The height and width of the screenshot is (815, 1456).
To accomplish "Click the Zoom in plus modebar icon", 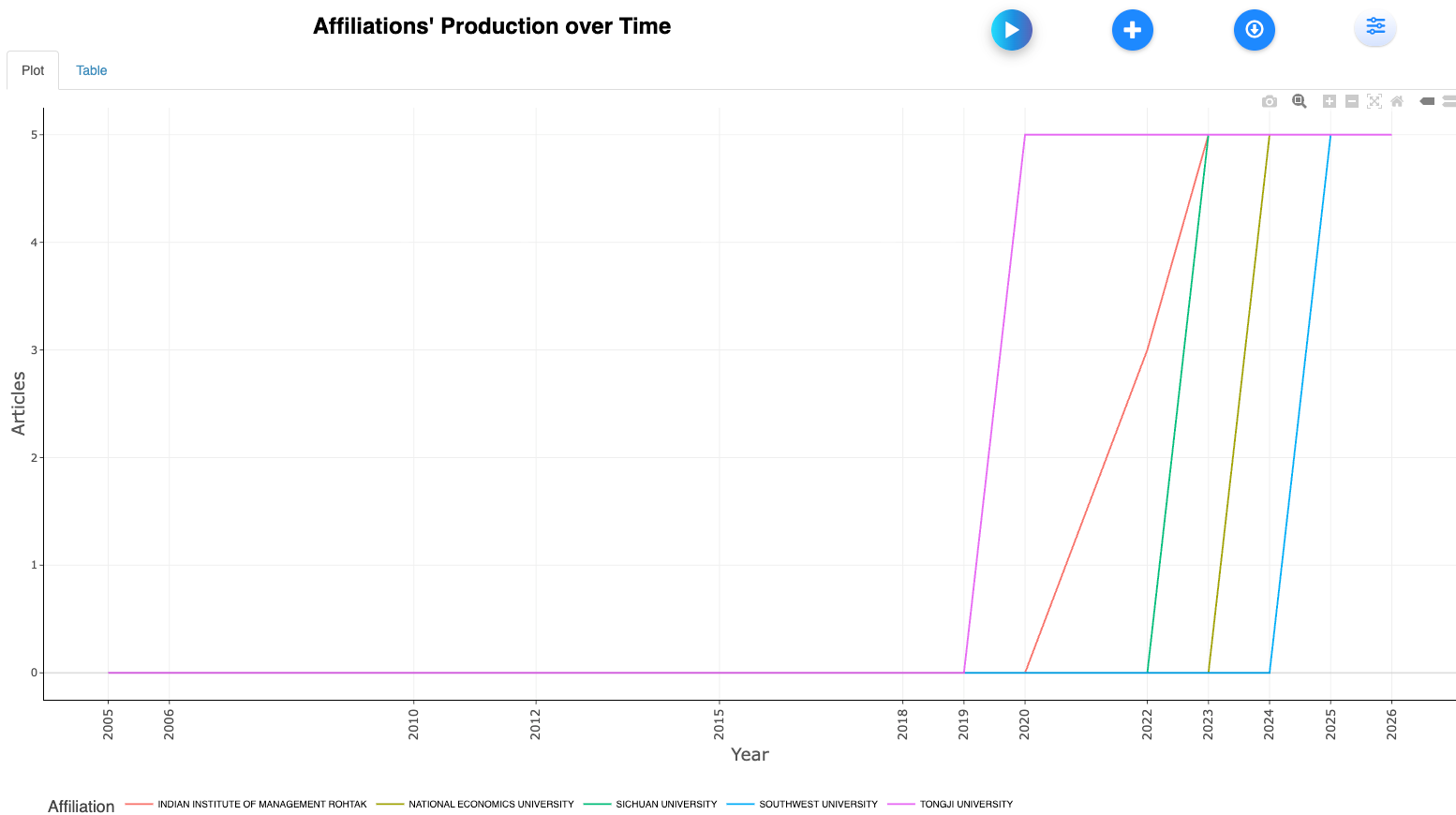I will [1329, 101].
